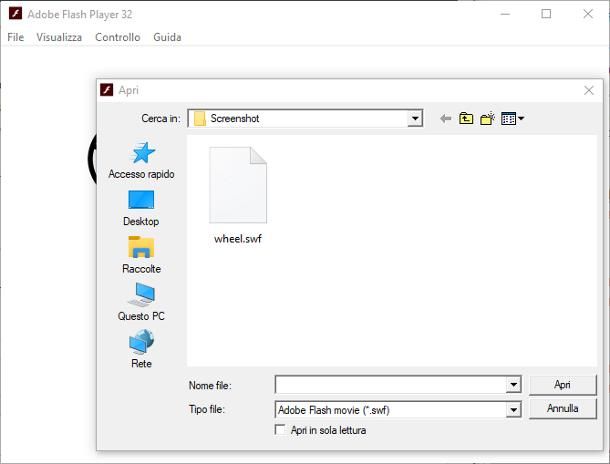610x464 pixels.
Task: Expand the Tipo file dropdown arrow
Action: coord(514,410)
